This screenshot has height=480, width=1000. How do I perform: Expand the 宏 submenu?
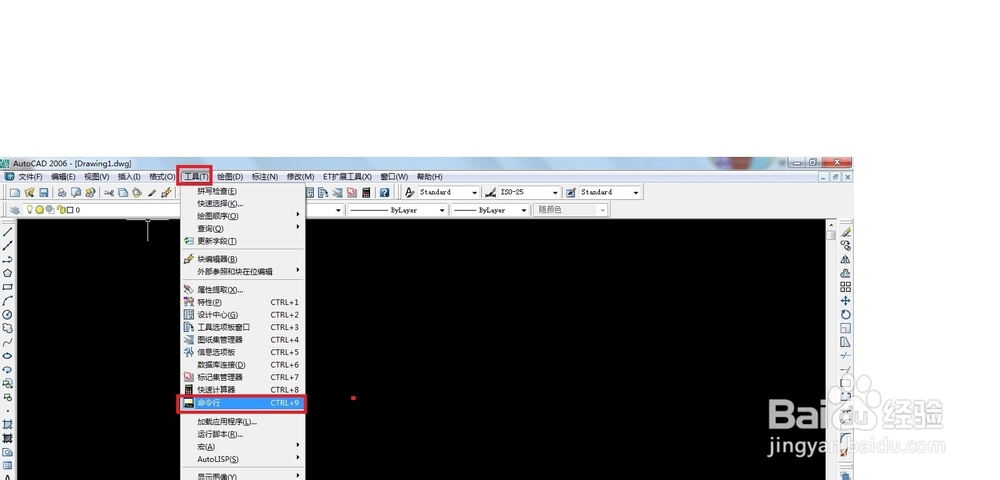tap(244, 447)
